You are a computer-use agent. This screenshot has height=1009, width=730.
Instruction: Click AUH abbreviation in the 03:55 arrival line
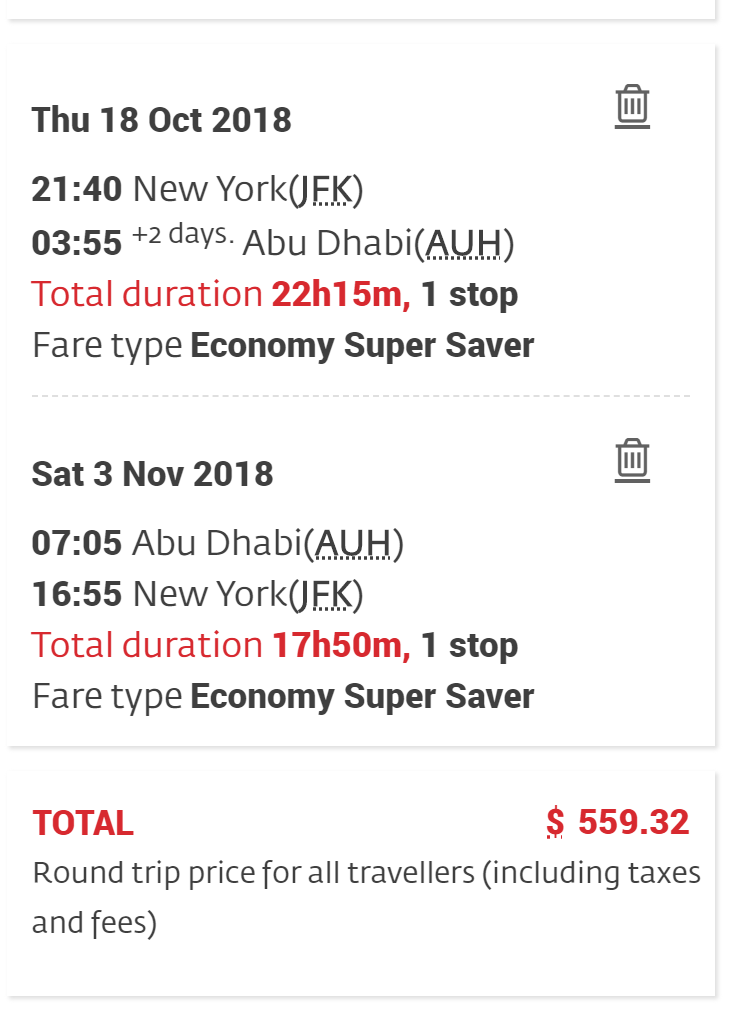tap(465, 242)
